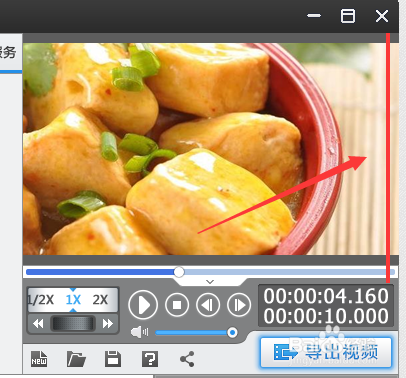Mute audio via the speaker icon
This screenshot has width=406, height=378.
tap(139, 332)
